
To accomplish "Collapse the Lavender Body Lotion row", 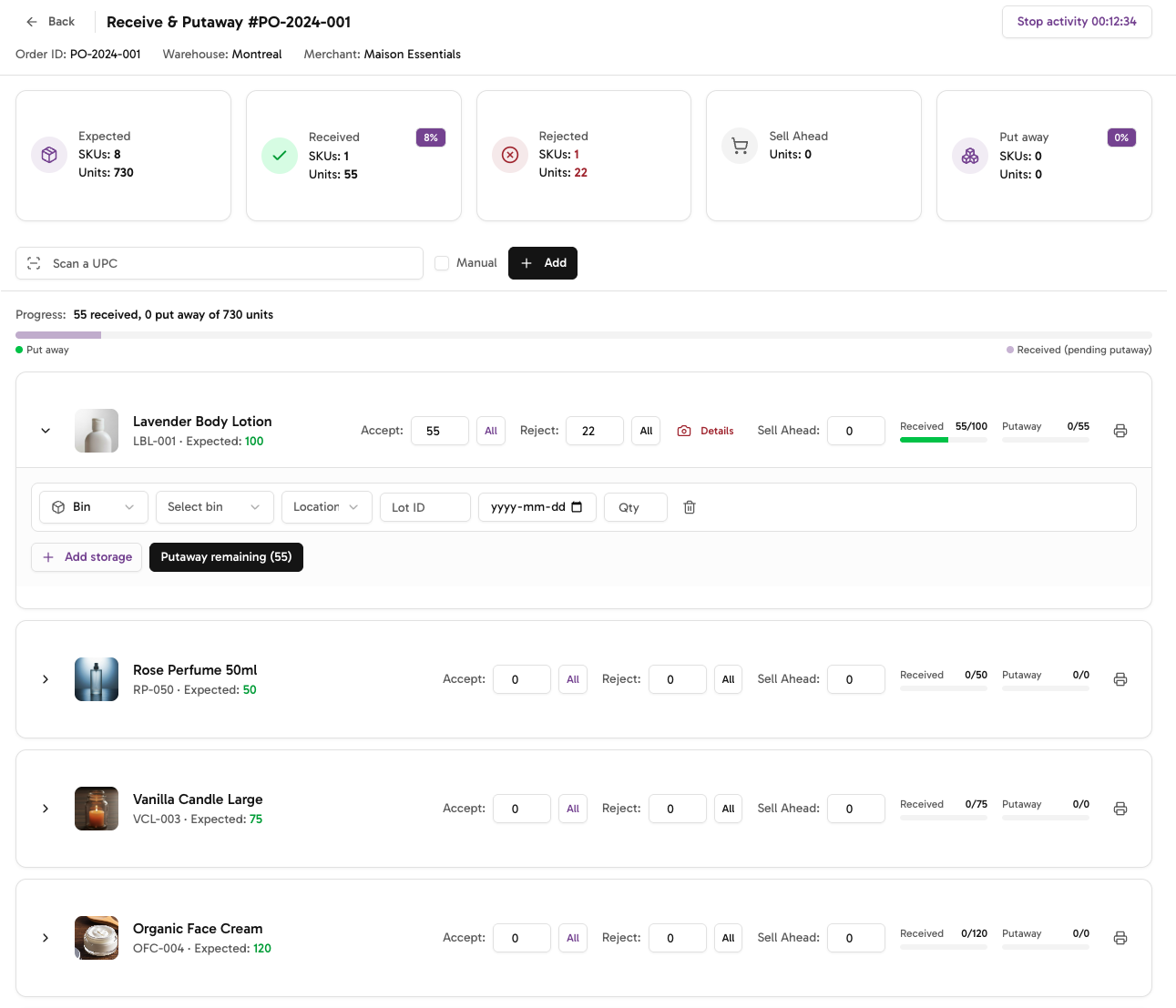I will pos(46,431).
